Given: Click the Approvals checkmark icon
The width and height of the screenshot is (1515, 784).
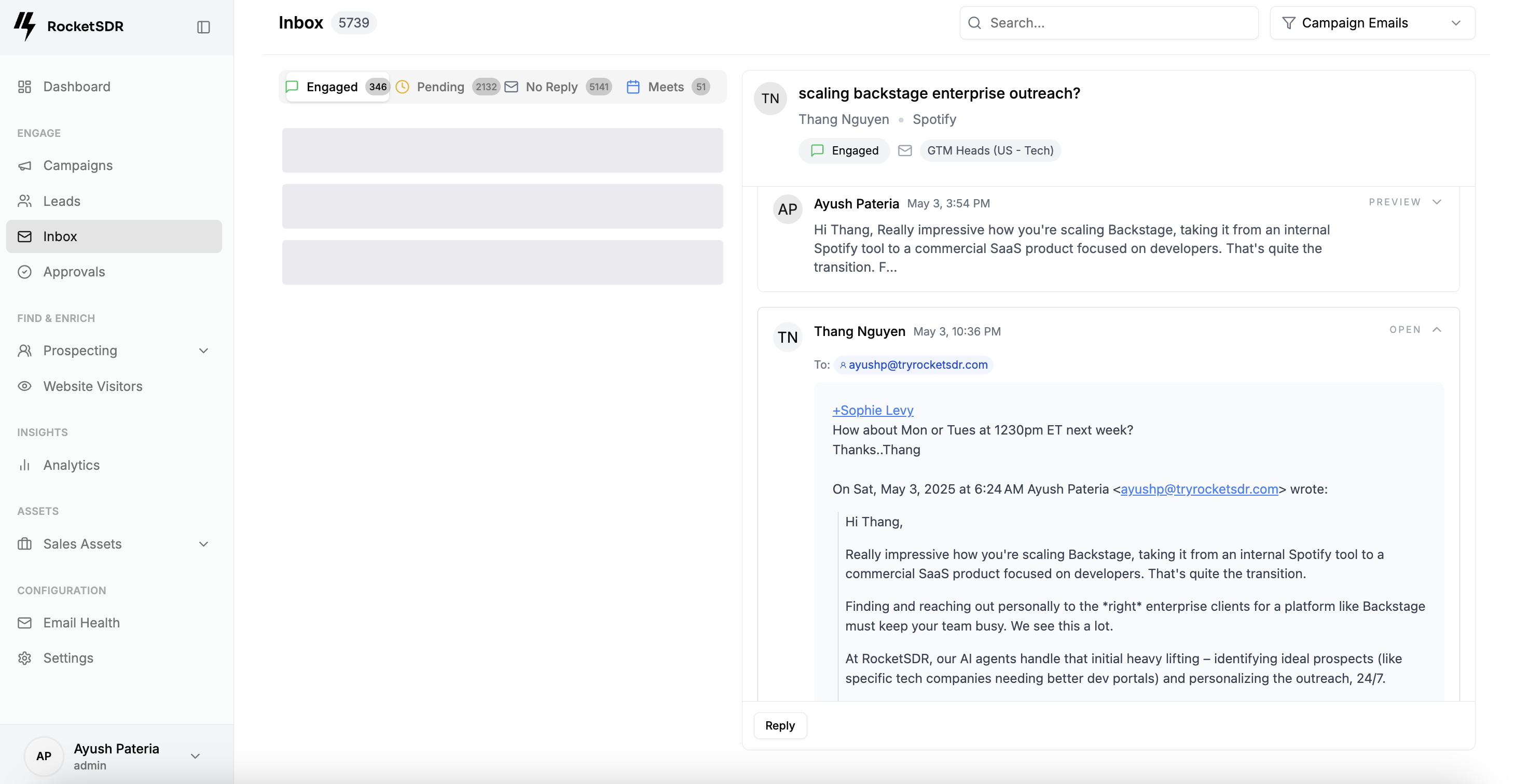Looking at the screenshot, I should click(x=24, y=272).
